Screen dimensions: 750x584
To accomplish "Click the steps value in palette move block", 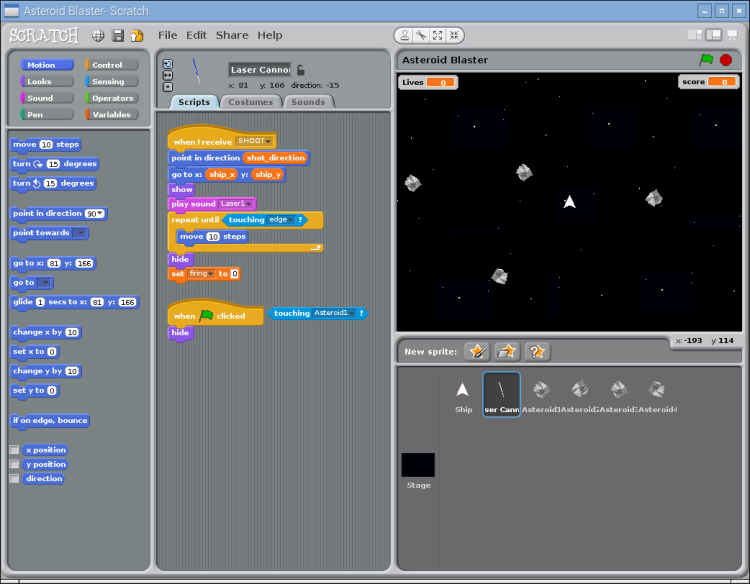I will tap(46, 144).
